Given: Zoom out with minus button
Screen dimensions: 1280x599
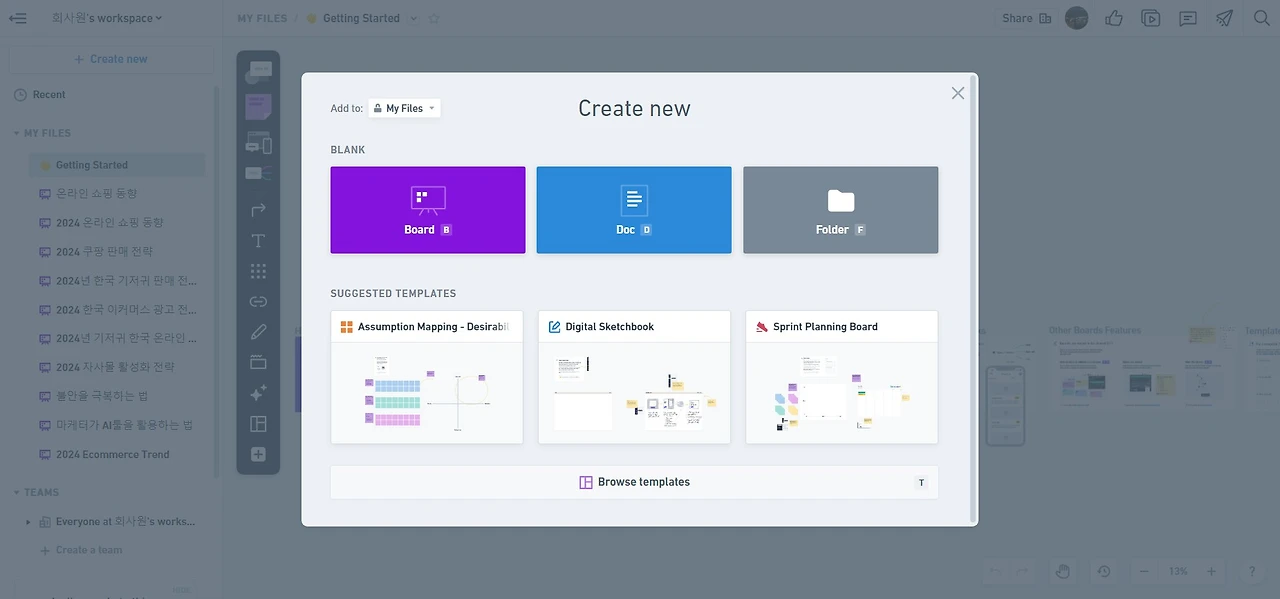Looking at the screenshot, I should [x=1144, y=571].
